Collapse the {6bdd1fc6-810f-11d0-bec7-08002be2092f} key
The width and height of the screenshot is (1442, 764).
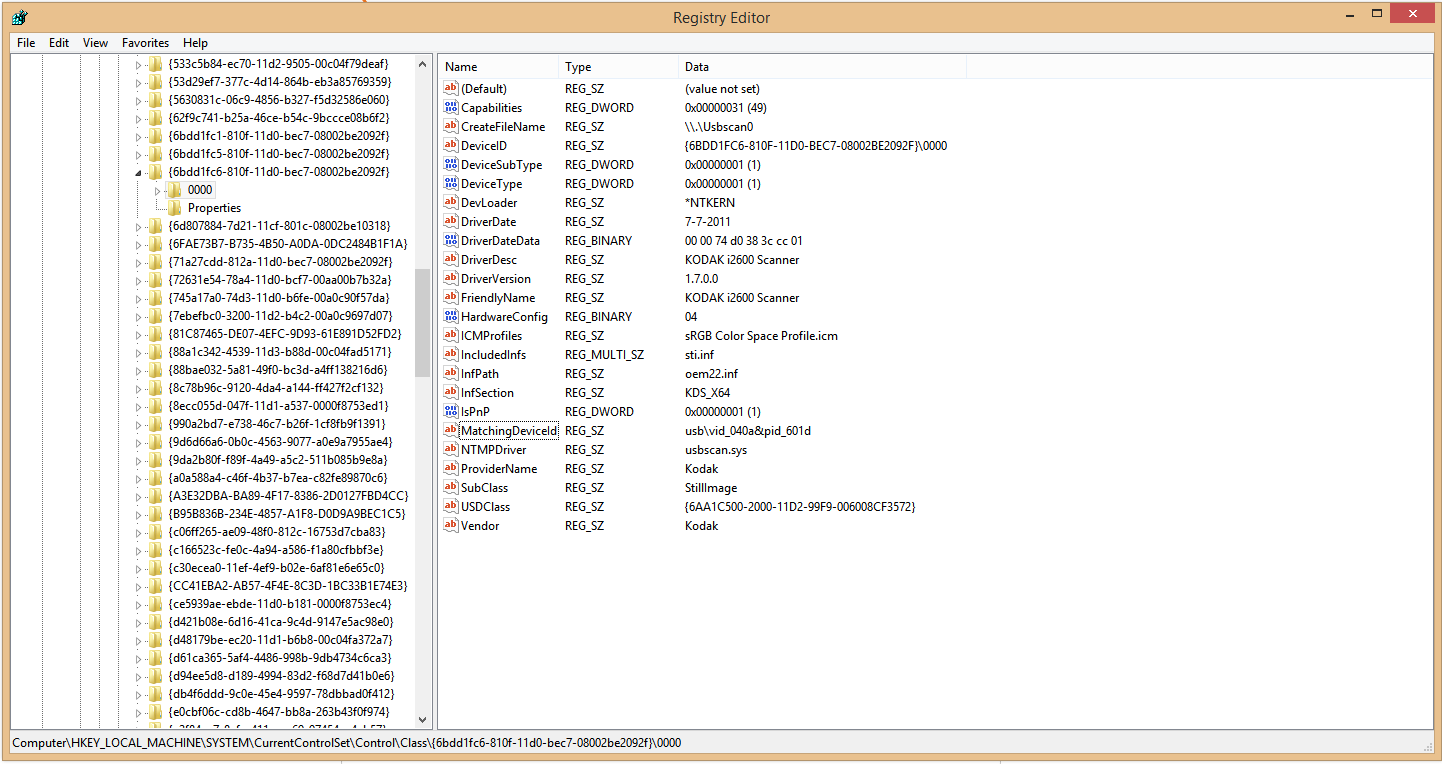coord(139,172)
